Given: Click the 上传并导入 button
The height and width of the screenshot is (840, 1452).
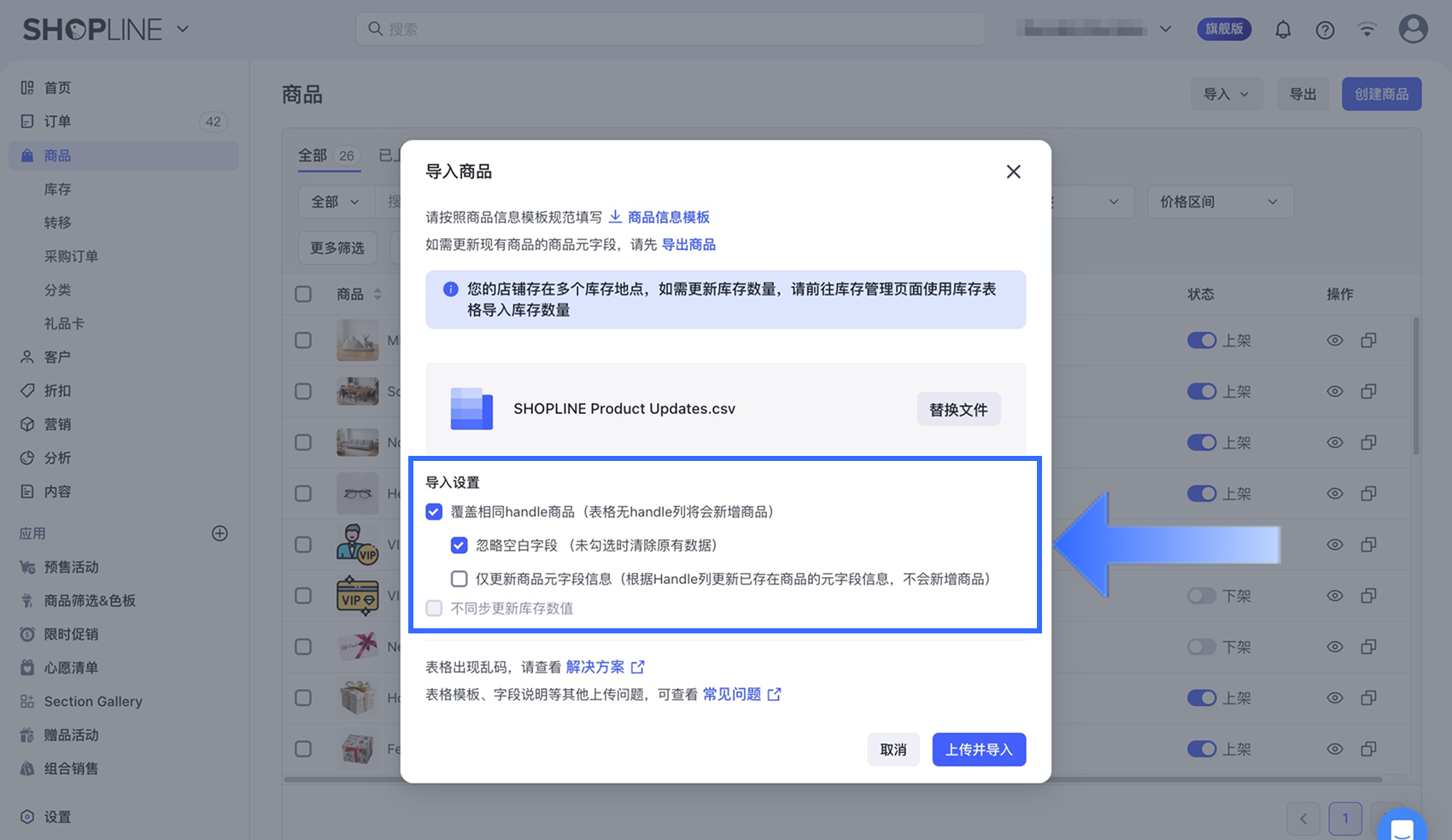Looking at the screenshot, I should click(x=978, y=750).
